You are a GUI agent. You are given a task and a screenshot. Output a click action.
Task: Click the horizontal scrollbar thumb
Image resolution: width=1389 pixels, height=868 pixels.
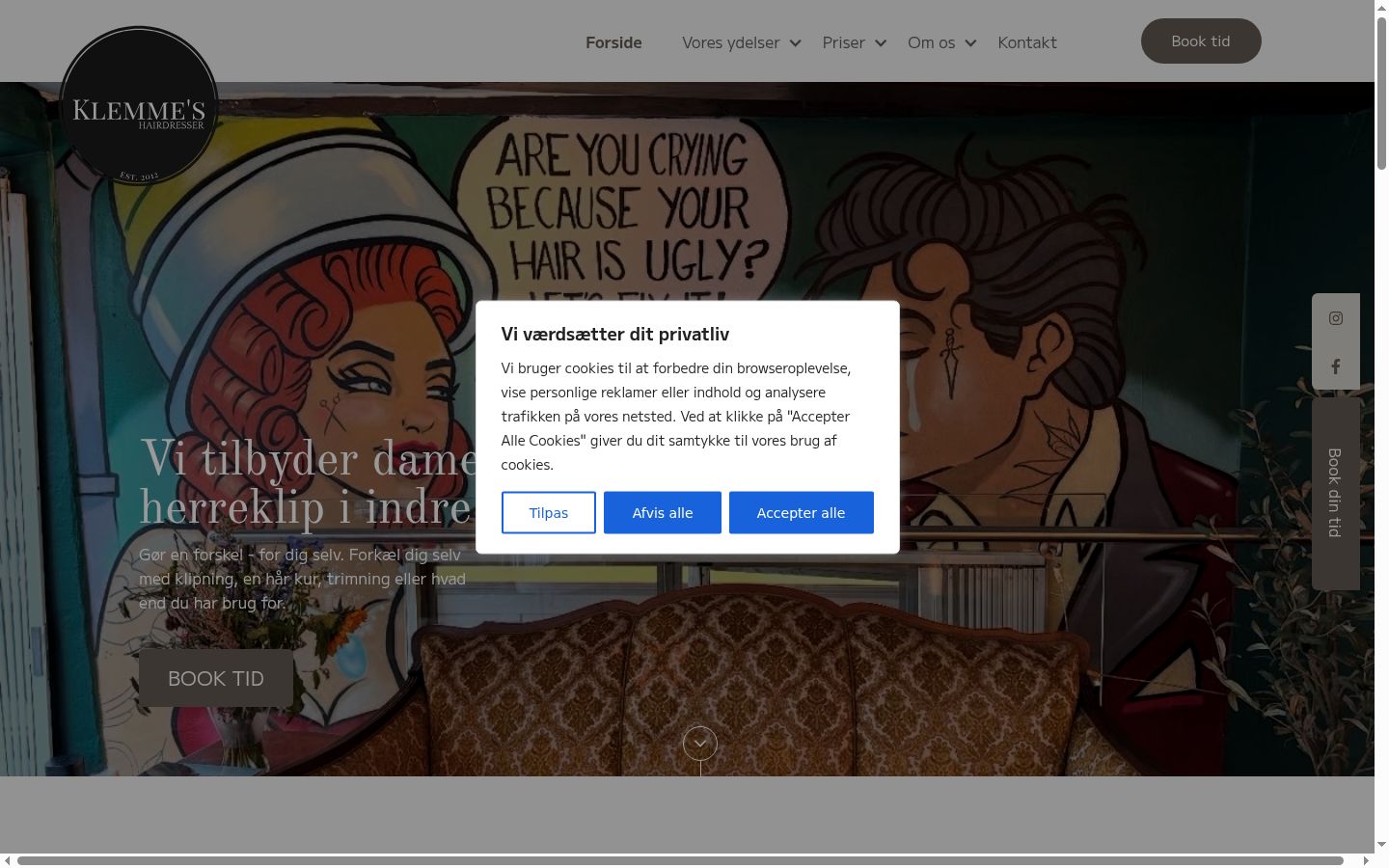[x=680, y=860]
